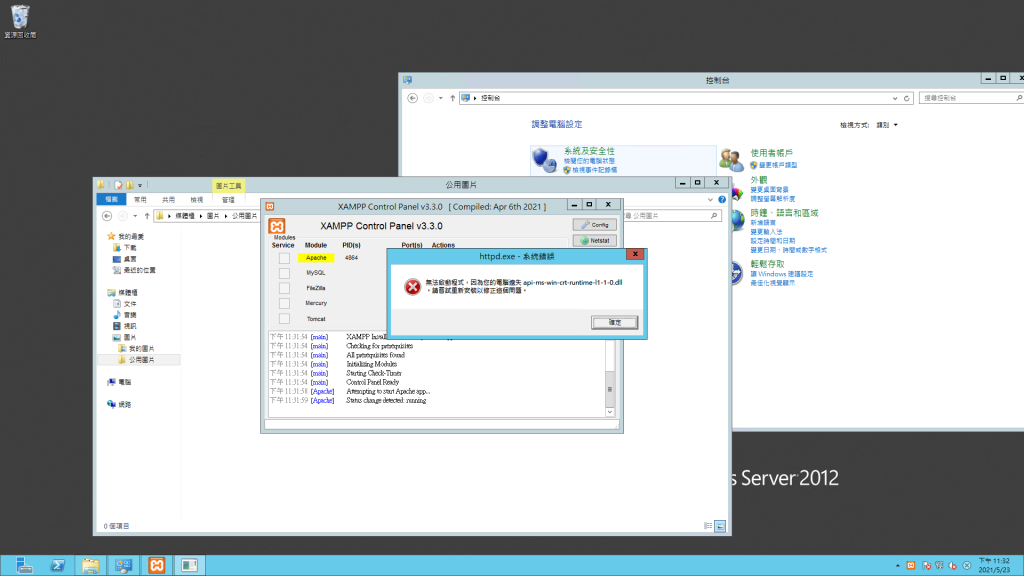Expand breadcrumb arrow after 媒體櫃 in Explorer
This screenshot has width=1024, height=576.
click(200, 216)
